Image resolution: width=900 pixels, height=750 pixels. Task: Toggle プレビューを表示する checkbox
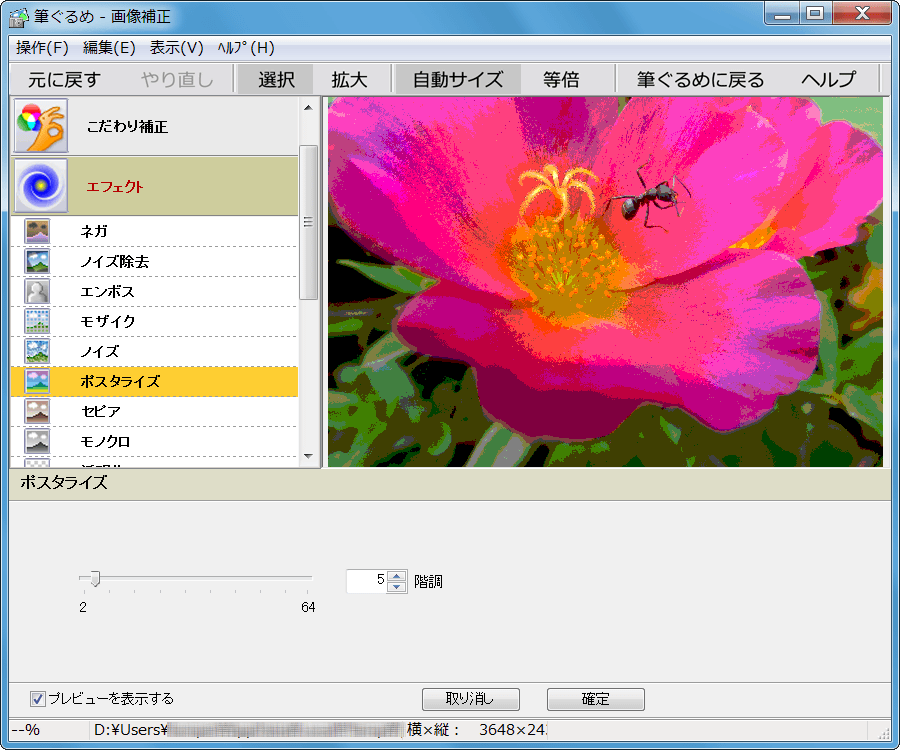pyautogui.click(x=37, y=698)
